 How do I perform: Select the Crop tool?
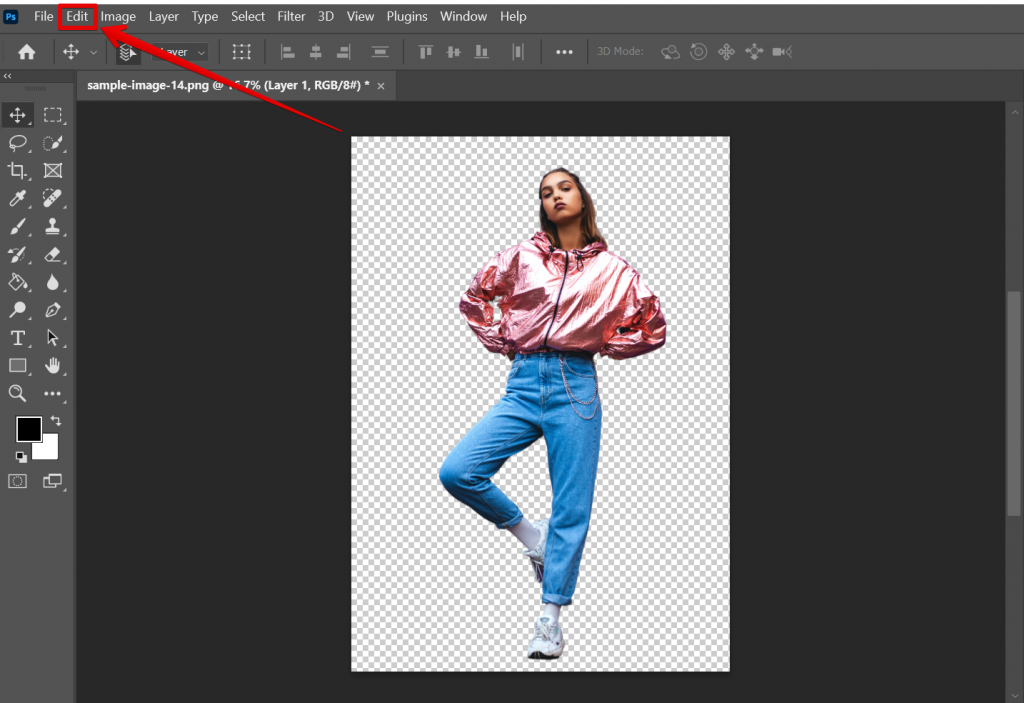17,170
